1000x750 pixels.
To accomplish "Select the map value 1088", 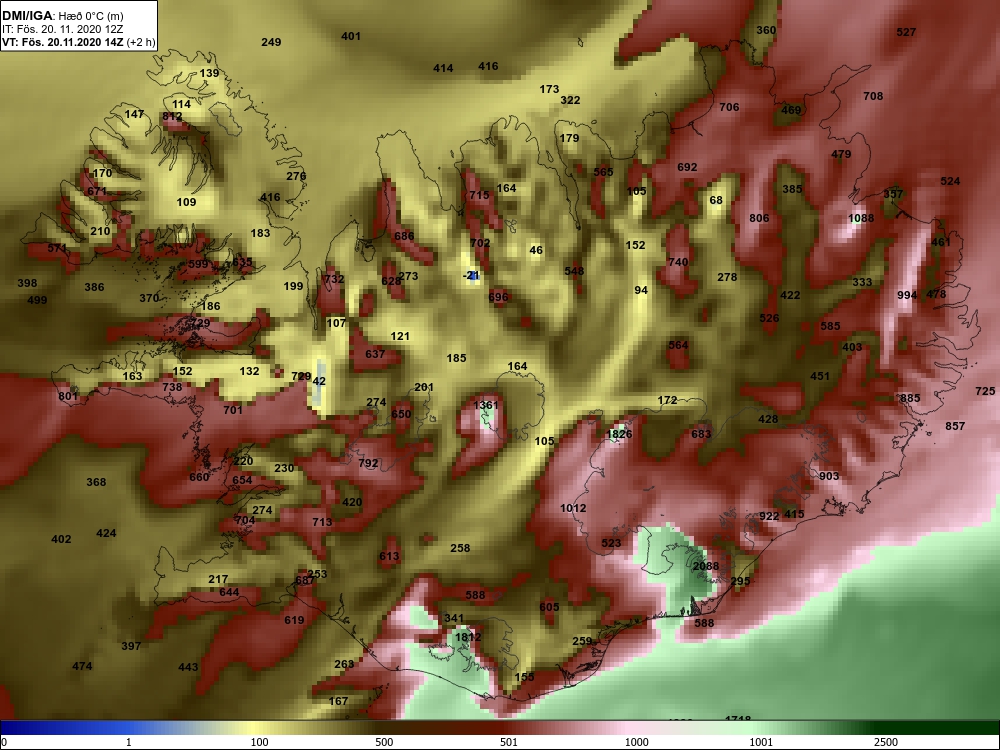I will (861, 218).
